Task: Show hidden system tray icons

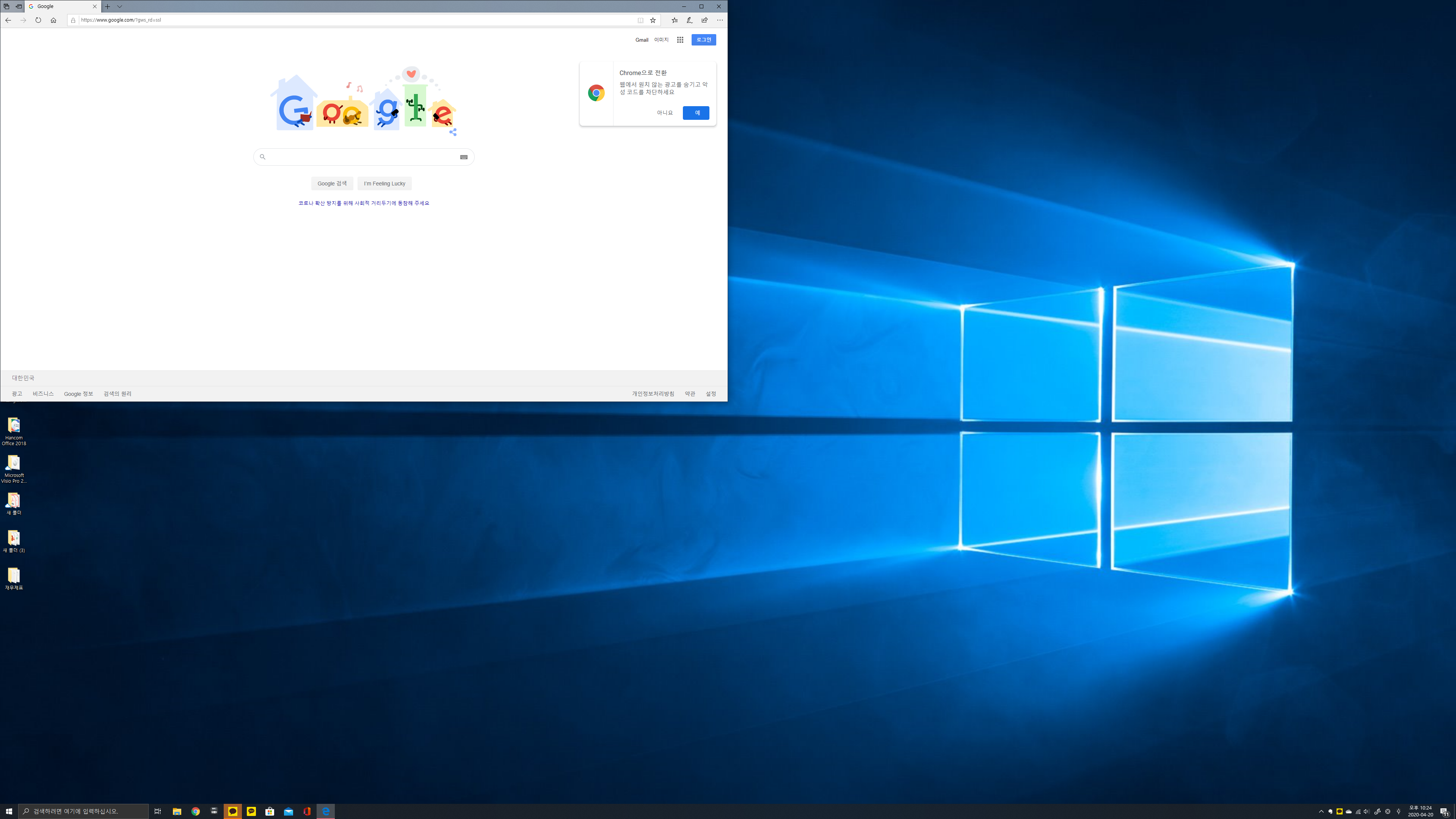Action: click(x=1321, y=811)
